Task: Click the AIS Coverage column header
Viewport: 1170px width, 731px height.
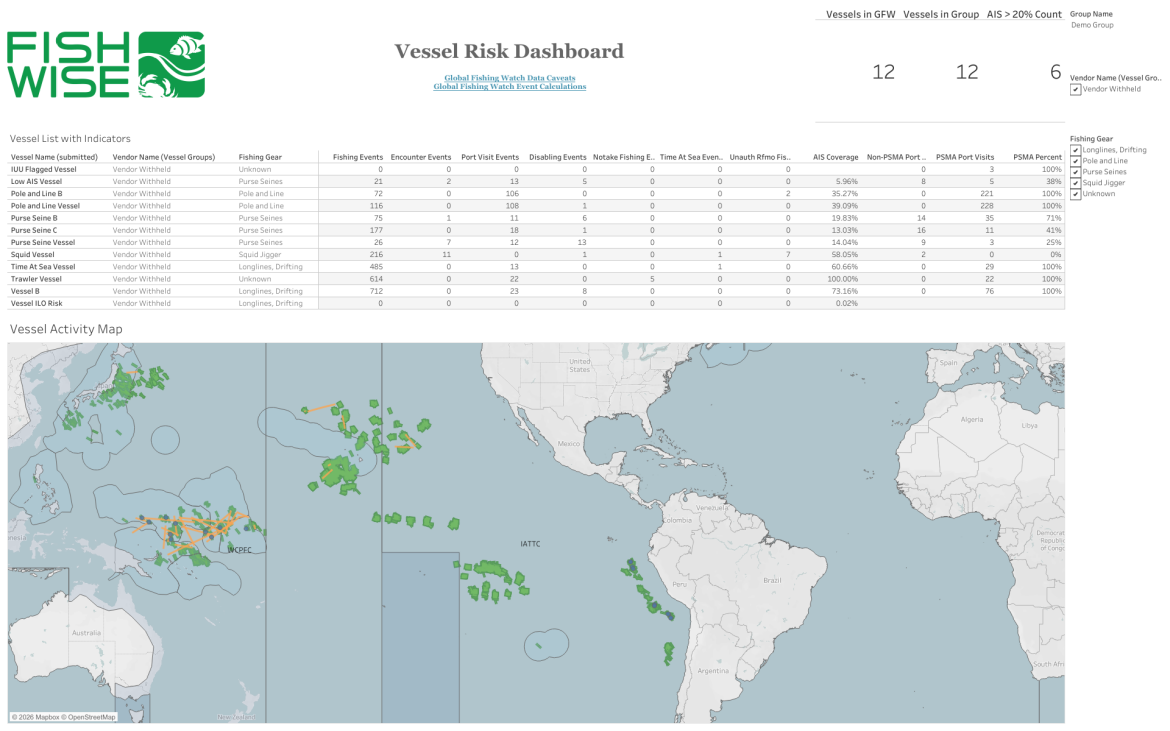Action: coord(835,157)
